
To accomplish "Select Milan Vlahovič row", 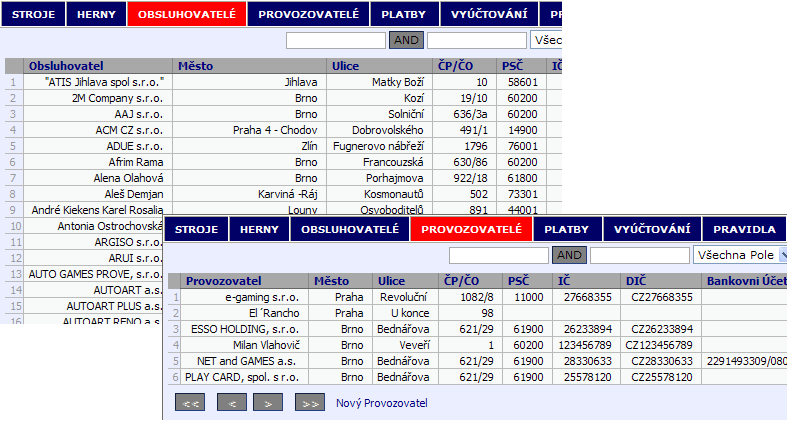I will [x=477, y=345].
